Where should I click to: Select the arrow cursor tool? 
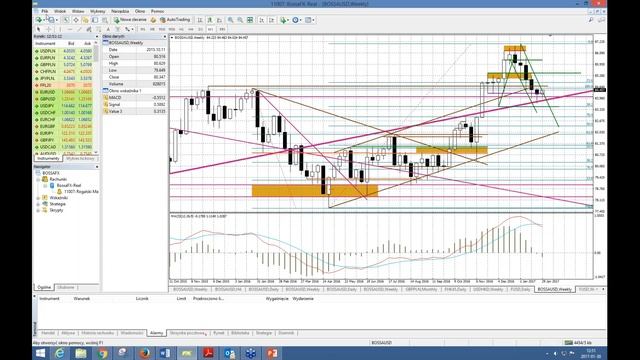[38, 29]
